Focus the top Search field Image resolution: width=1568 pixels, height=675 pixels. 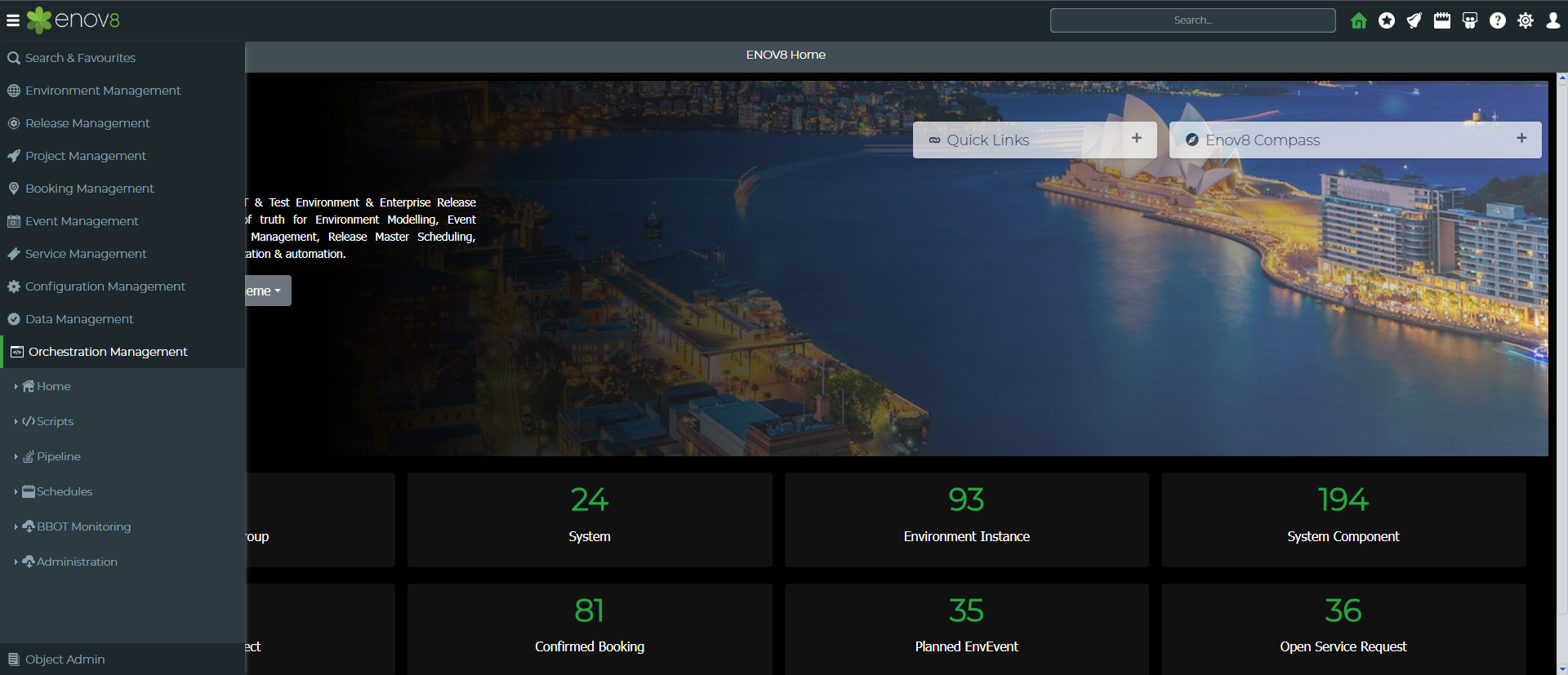[x=1192, y=20]
